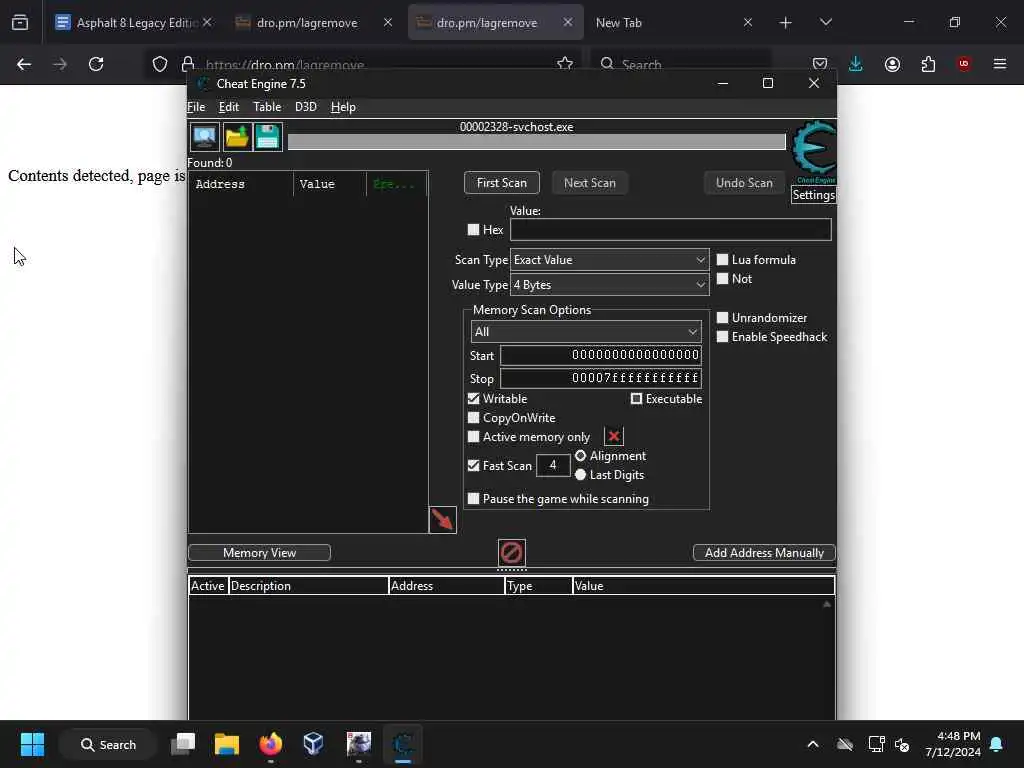Screen dimensions: 1024x768
Task: Toggle the Executable checkbox
Action: [x=636, y=398]
